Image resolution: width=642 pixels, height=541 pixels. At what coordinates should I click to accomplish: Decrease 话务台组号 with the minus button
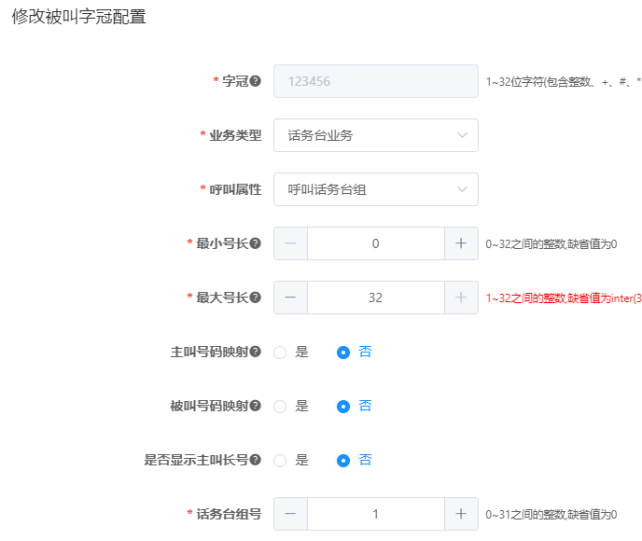coord(290,514)
